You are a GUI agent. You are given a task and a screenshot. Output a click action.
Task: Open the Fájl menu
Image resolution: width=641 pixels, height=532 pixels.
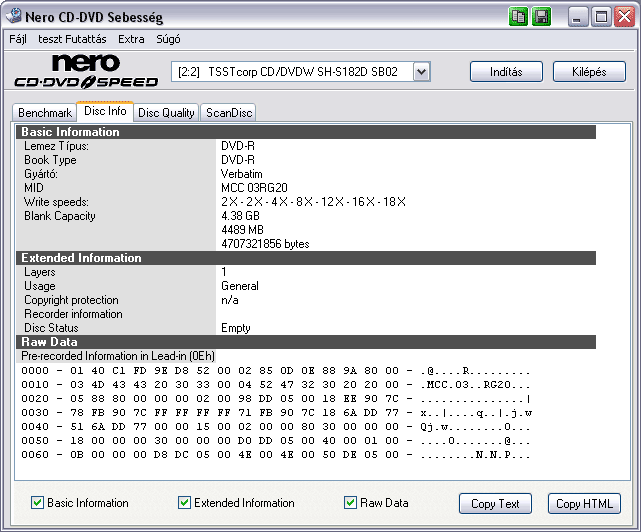pos(18,39)
